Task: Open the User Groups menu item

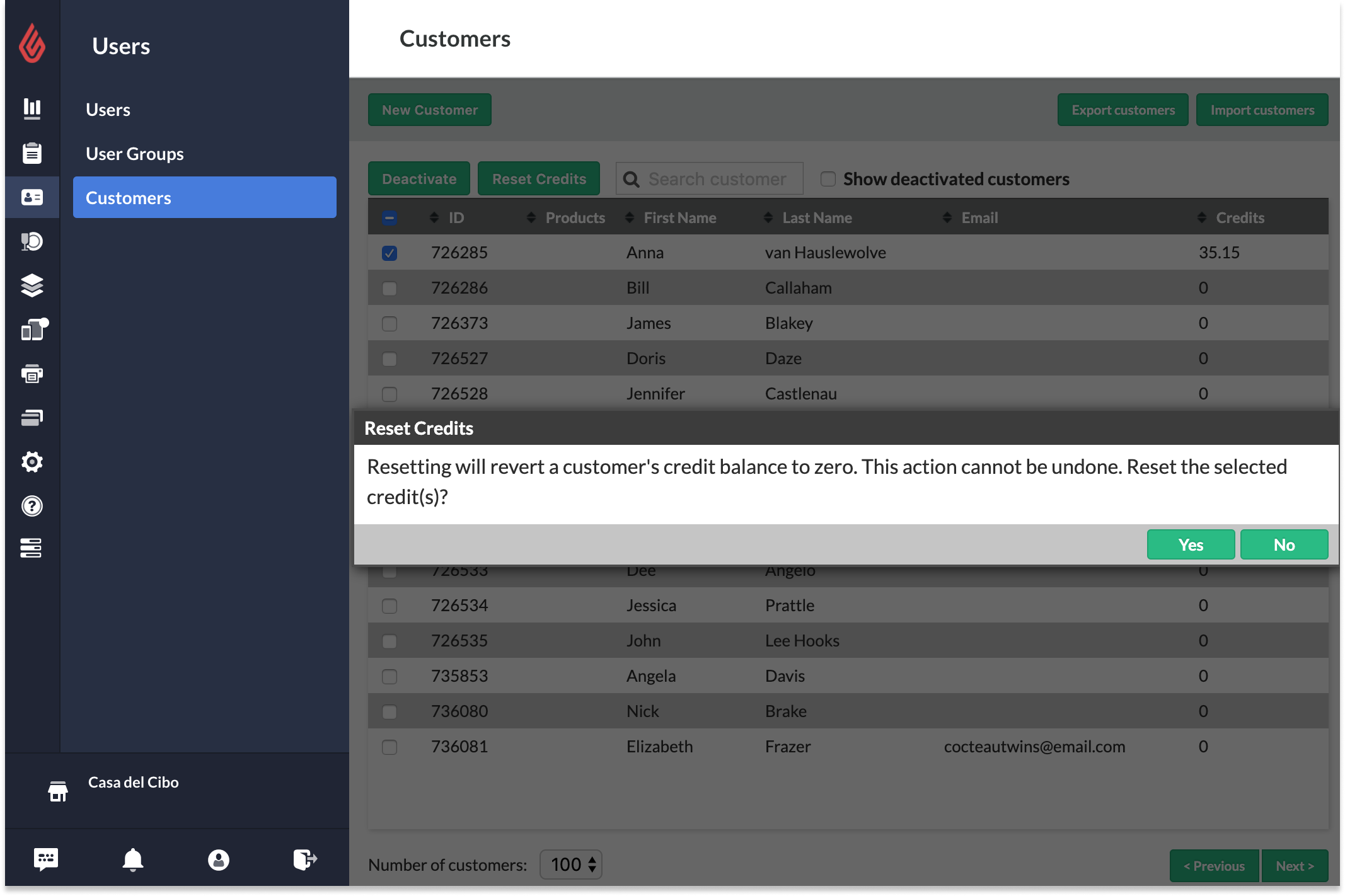Action: click(x=135, y=153)
